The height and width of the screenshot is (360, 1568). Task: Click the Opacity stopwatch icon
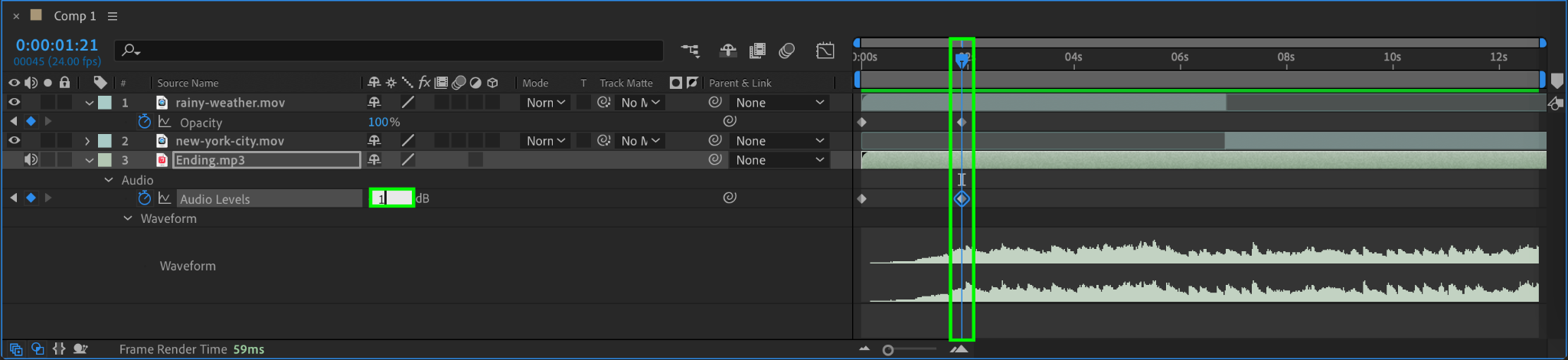point(144,122)
